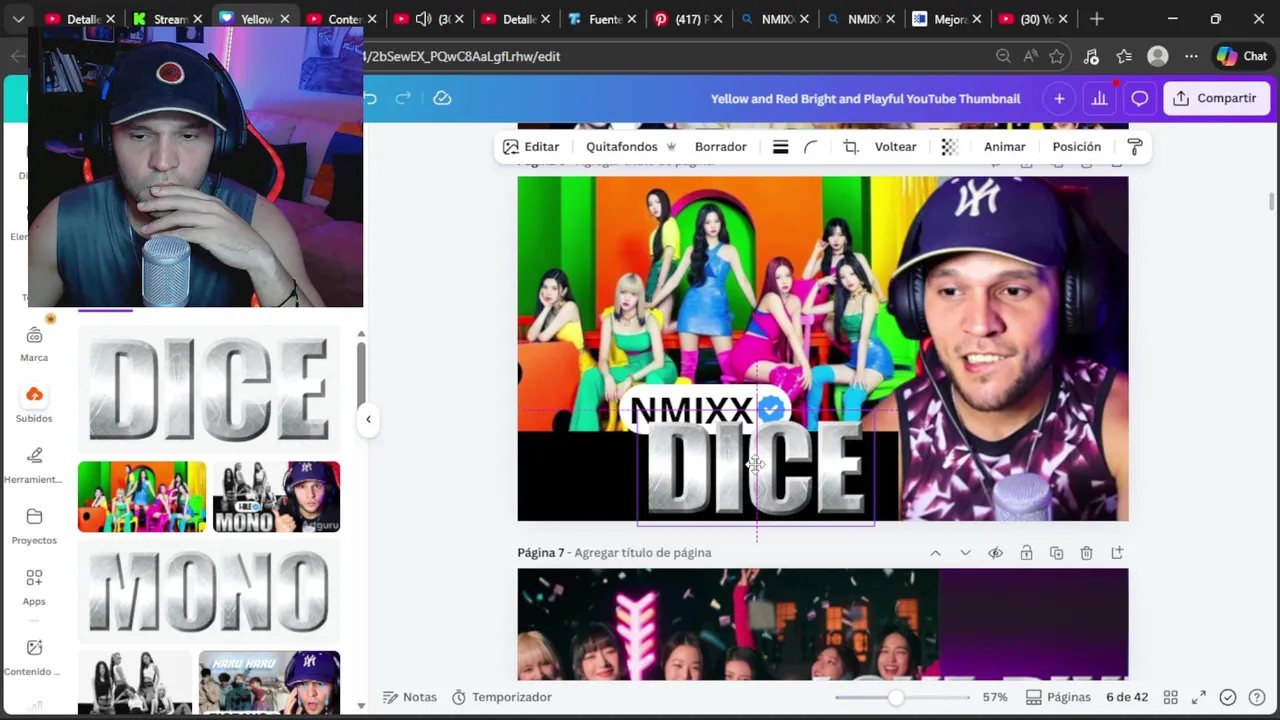Open the browser tab list dropdown arrow

coord(18,19)
